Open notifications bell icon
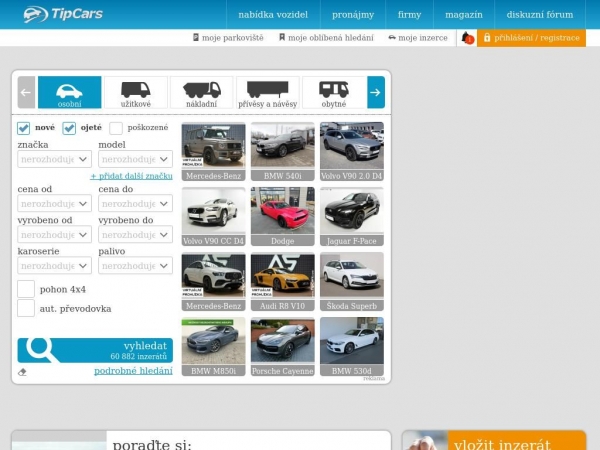 pyautogui.click(x=467, y=38)
